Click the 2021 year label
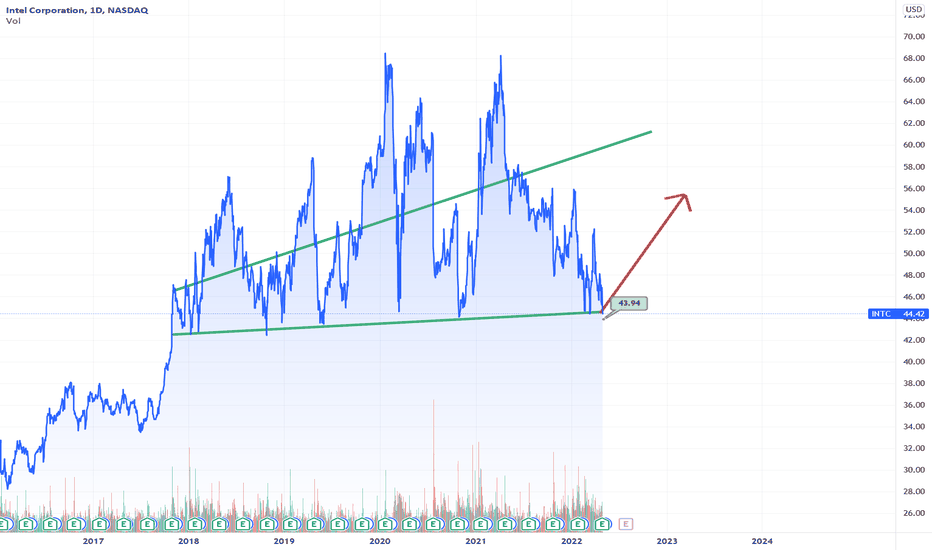Screen dimensions: 932x550 tap(476, 540)
